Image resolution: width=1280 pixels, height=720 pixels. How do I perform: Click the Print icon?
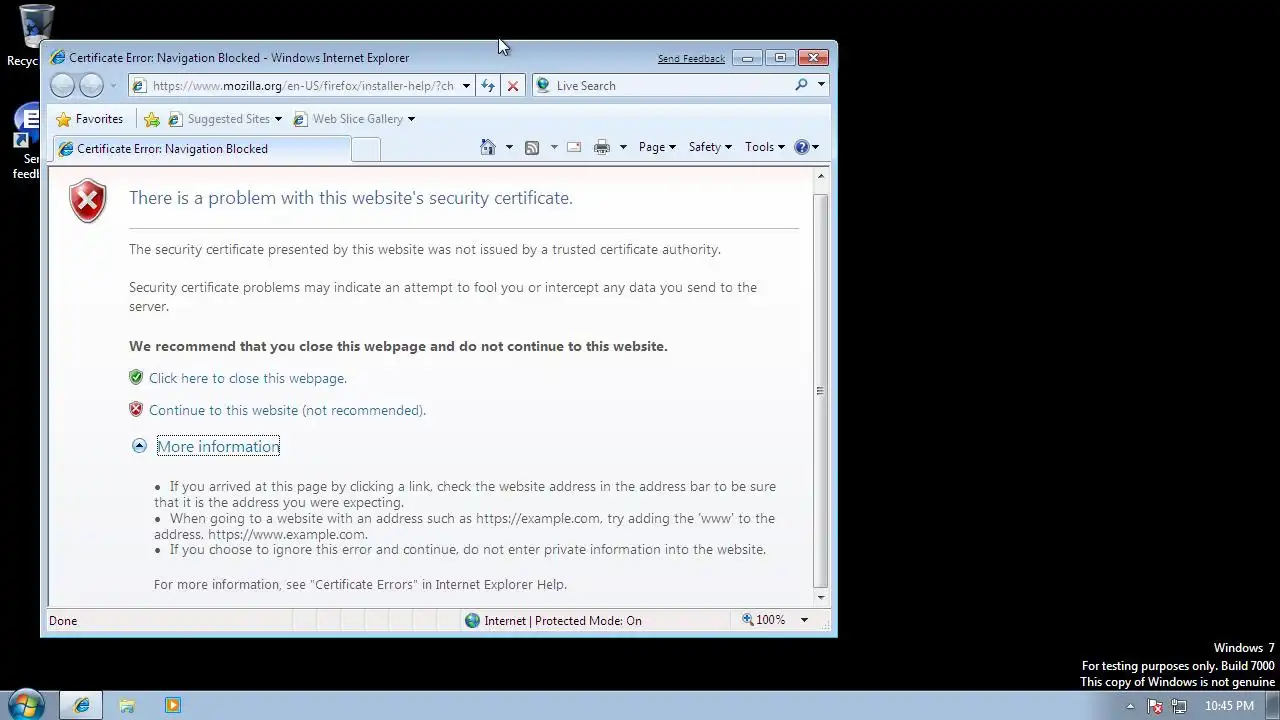click(602, 147)
